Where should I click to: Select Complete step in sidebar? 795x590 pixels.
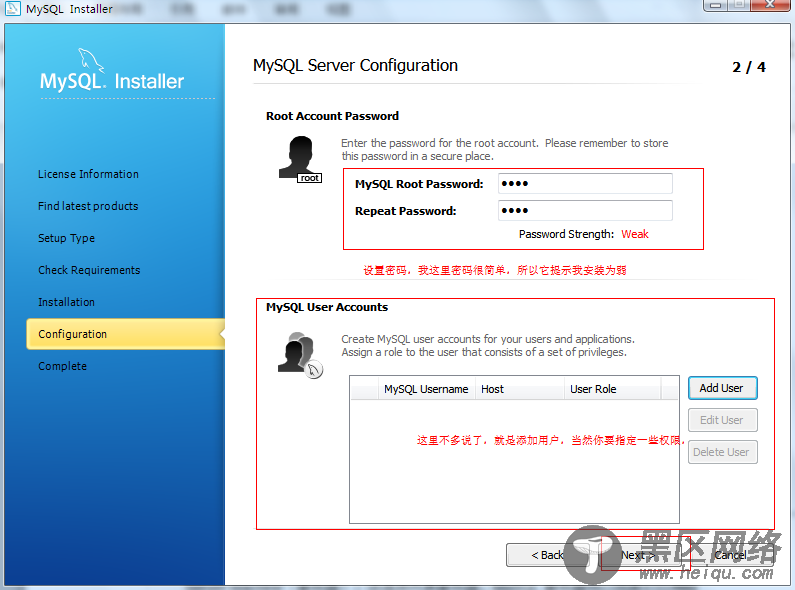click(62, 365)
